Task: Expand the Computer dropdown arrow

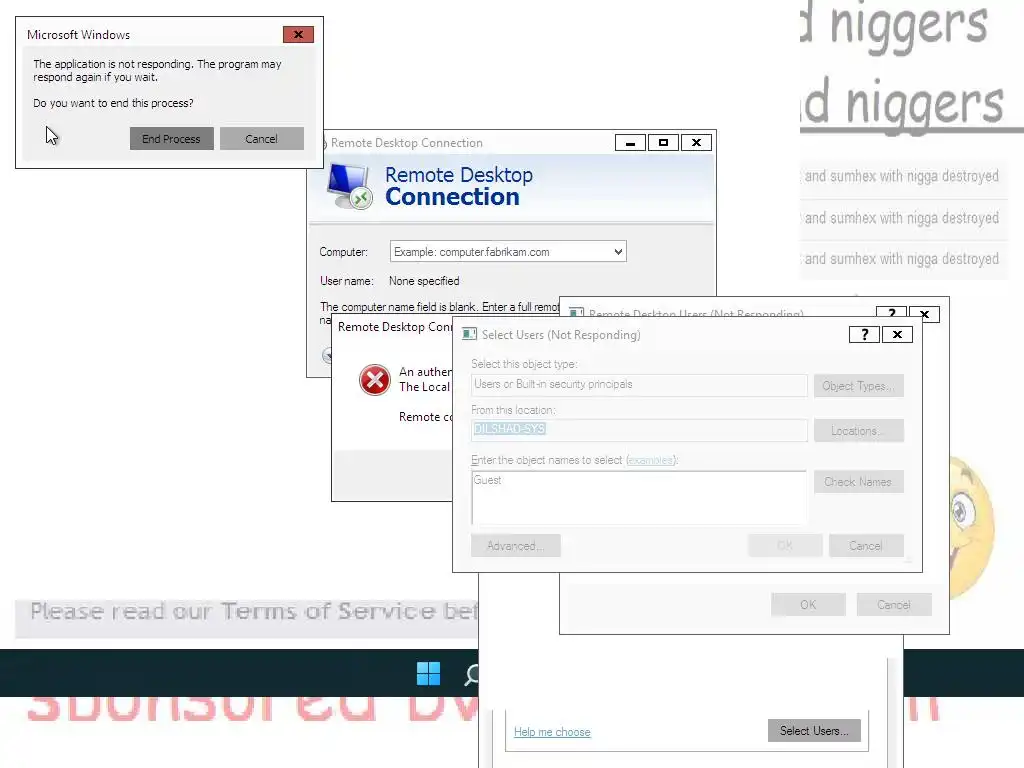Action: pos(618,251)
